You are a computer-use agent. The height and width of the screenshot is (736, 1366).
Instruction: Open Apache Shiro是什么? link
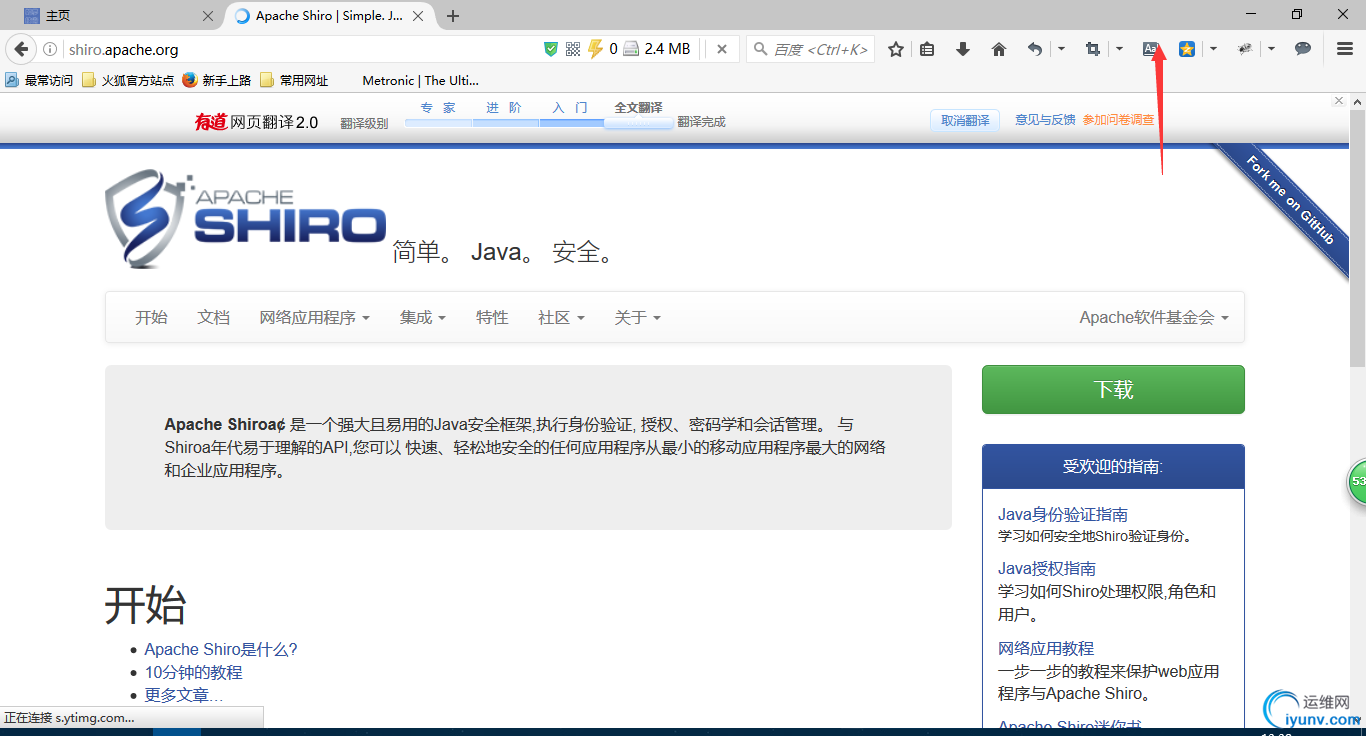pos(221,649)
